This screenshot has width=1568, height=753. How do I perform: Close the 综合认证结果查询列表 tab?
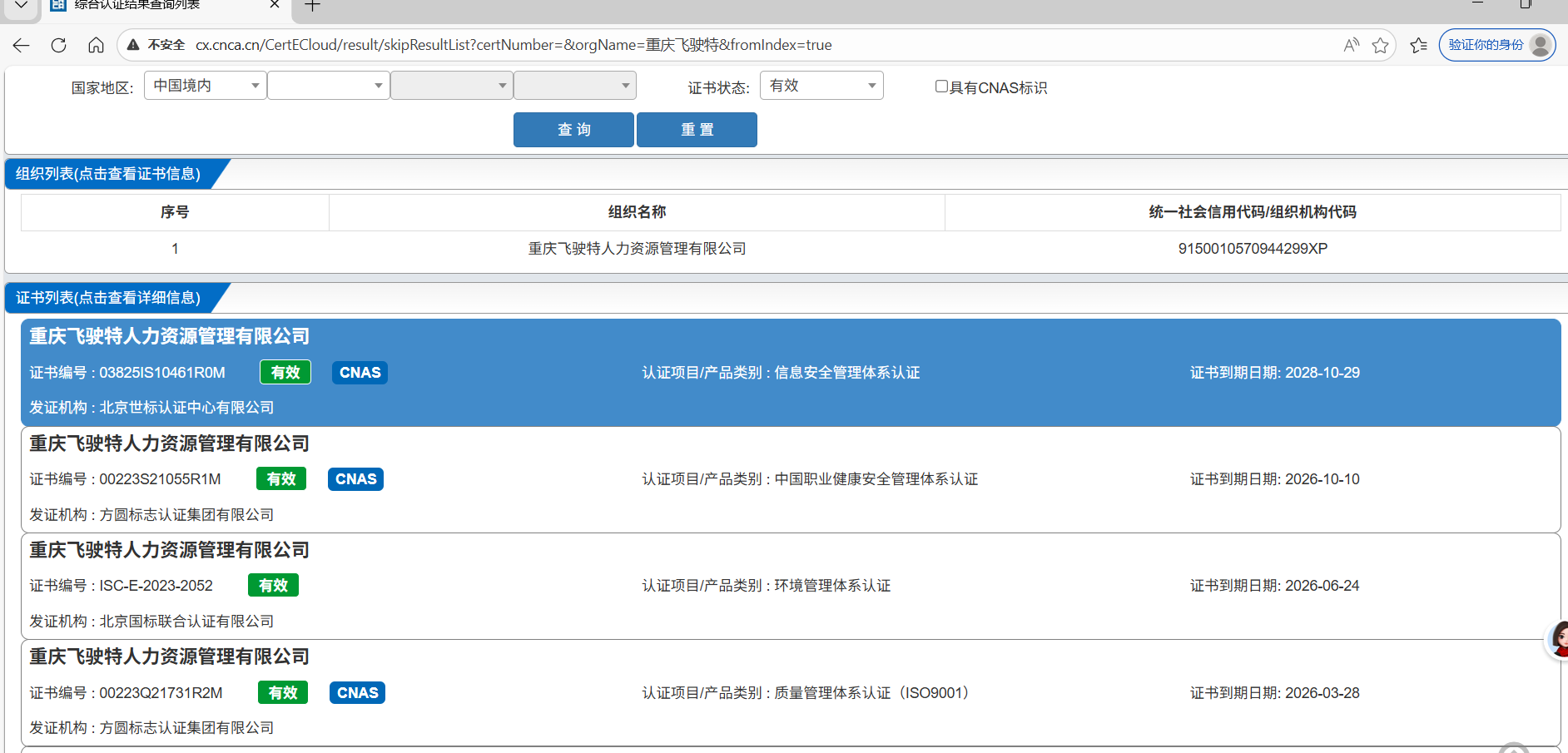(275, 5)
